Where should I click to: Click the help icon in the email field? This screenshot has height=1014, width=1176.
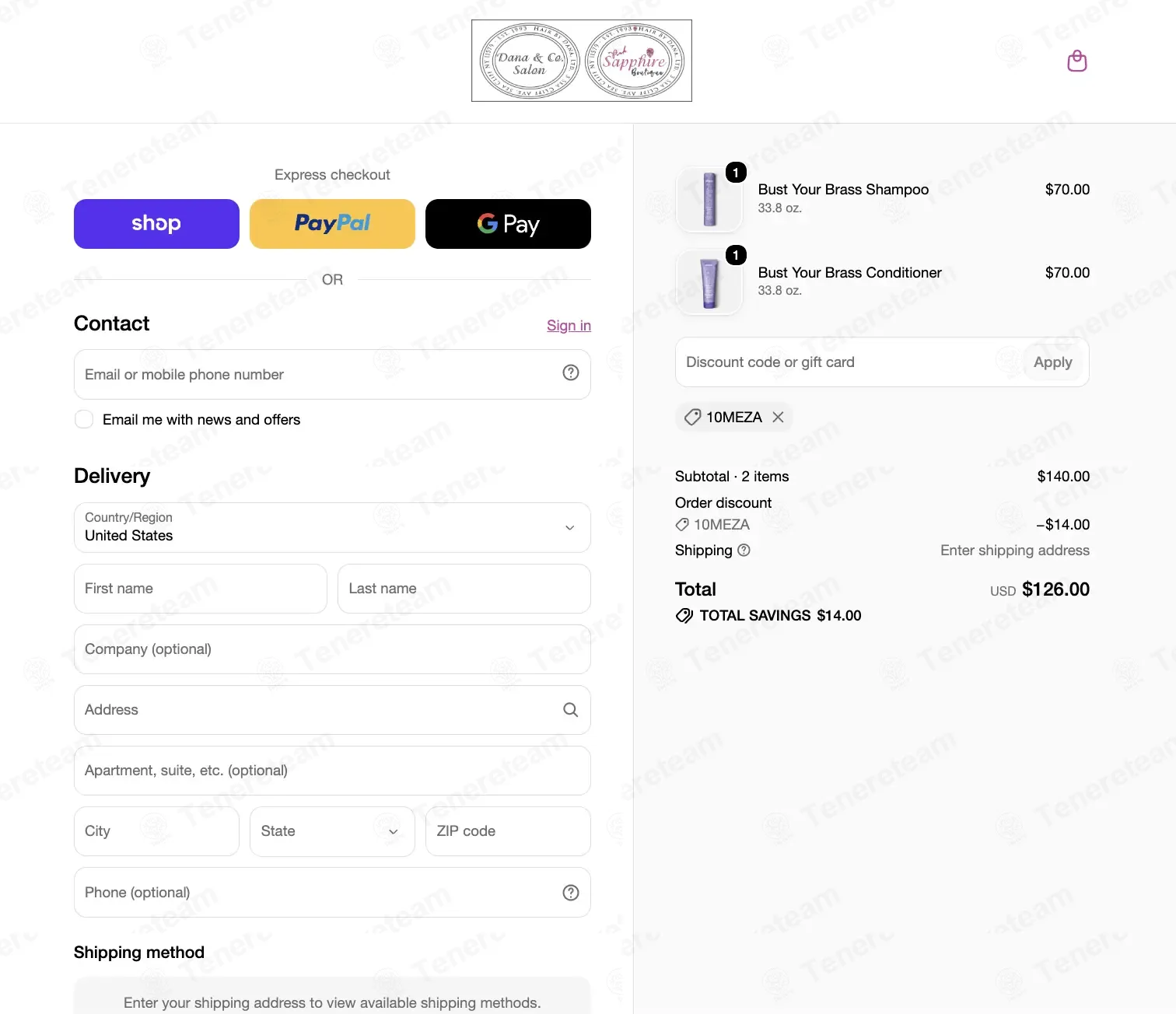coord(570,373)
